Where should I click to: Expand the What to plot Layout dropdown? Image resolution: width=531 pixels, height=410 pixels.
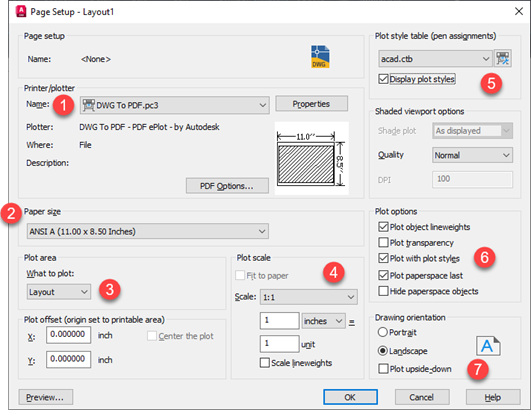(59, 292)
